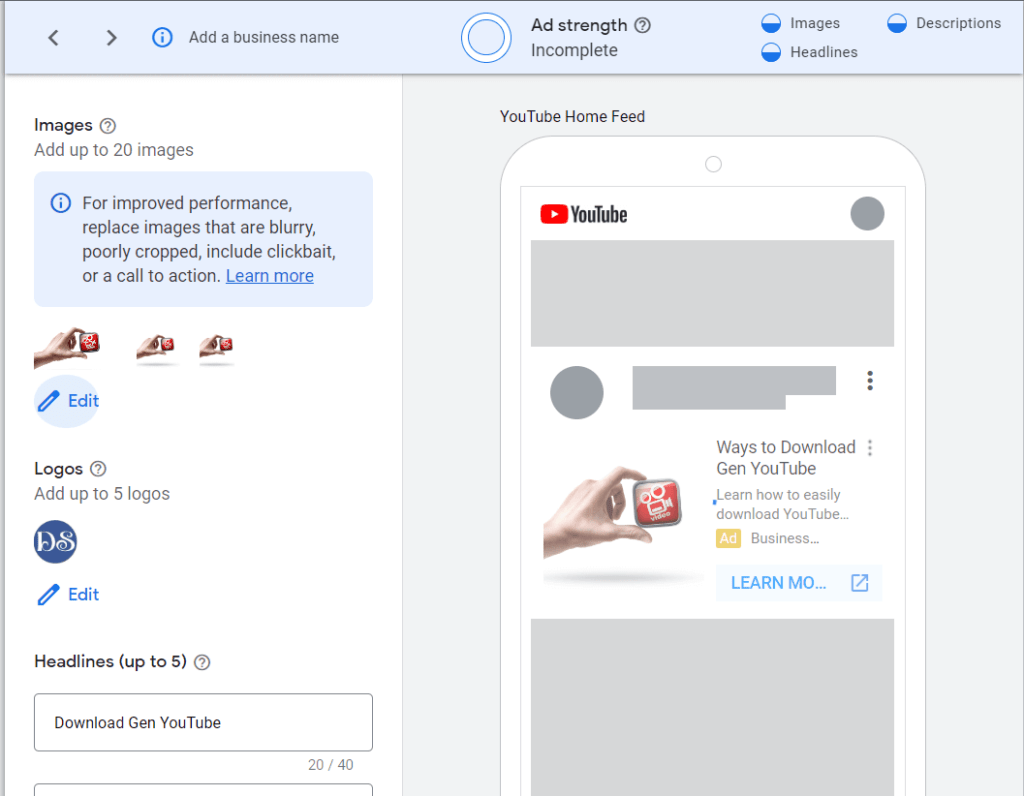This screenshot has width=1024, height=796.
Task: Click the Add up to 20 images text
Action: [114, 150]
